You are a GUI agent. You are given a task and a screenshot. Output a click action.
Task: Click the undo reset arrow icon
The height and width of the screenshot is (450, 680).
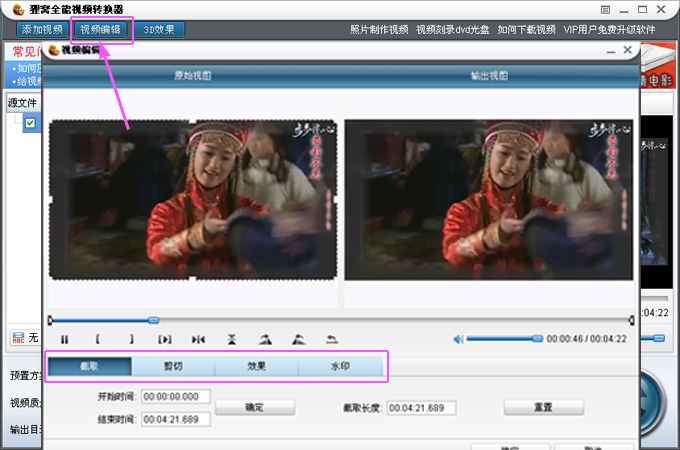tap(332, 339)
